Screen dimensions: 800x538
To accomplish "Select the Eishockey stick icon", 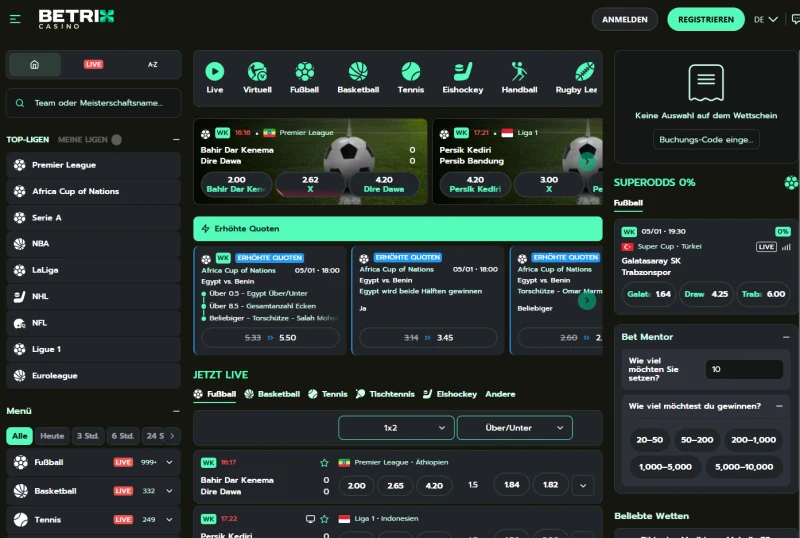I will tap(462, 72).
